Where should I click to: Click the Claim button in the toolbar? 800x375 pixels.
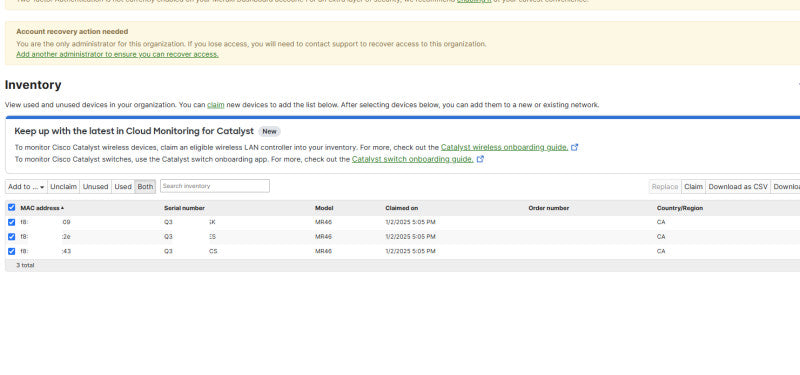click(x=693, y=187)
